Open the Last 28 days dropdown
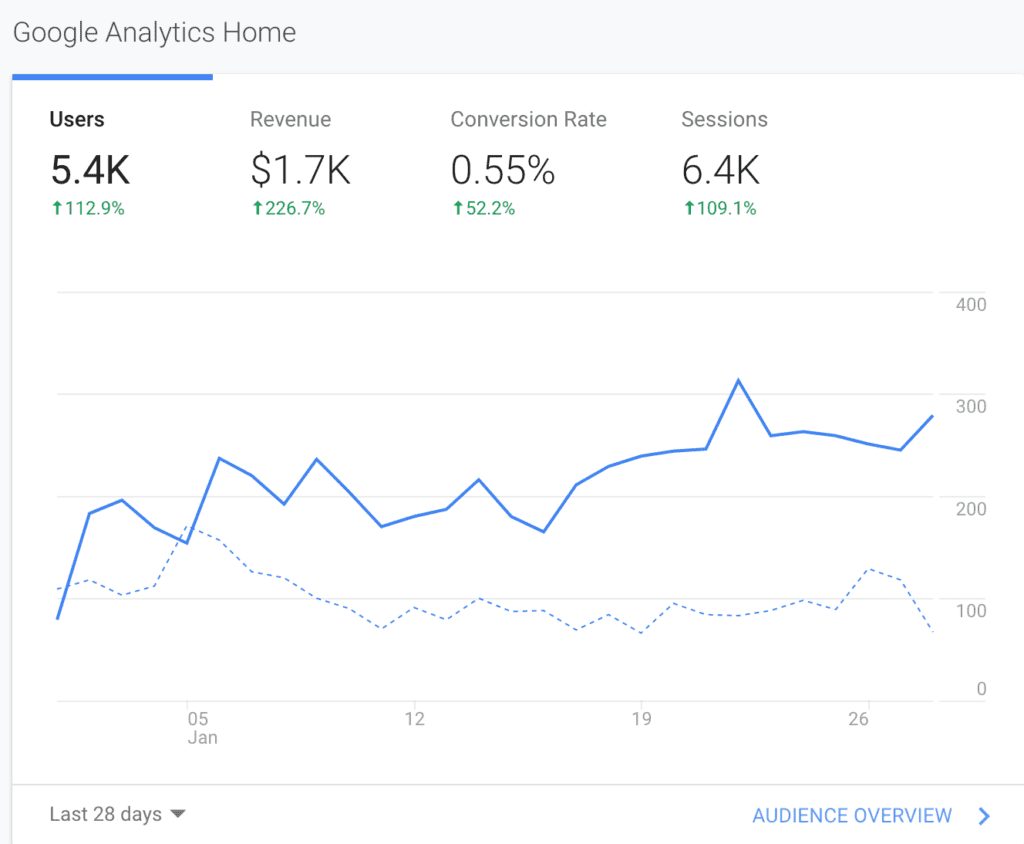This screenshot has width=1024, height=844. click(118, 814)
